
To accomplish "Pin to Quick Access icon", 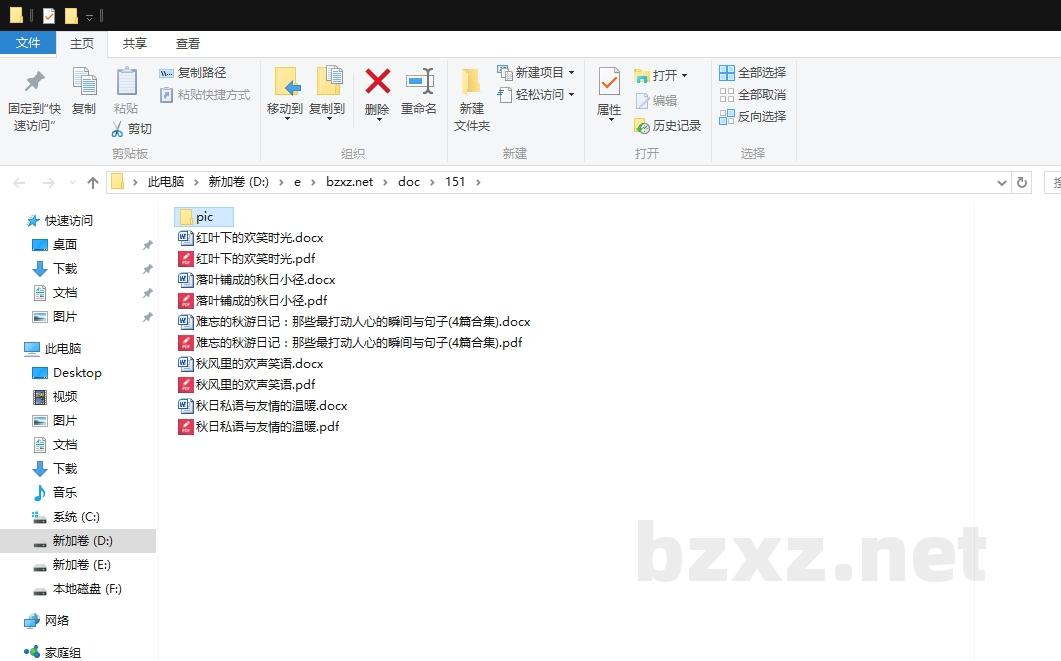I will pos(35,82).
